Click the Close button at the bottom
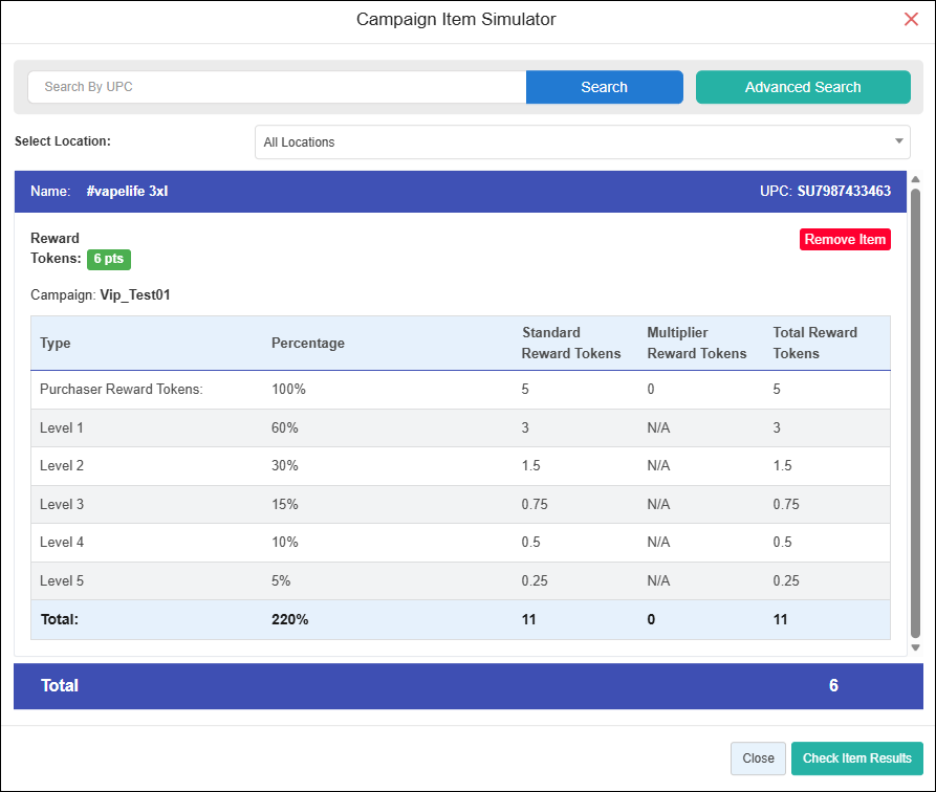 [x=757, y=758]
